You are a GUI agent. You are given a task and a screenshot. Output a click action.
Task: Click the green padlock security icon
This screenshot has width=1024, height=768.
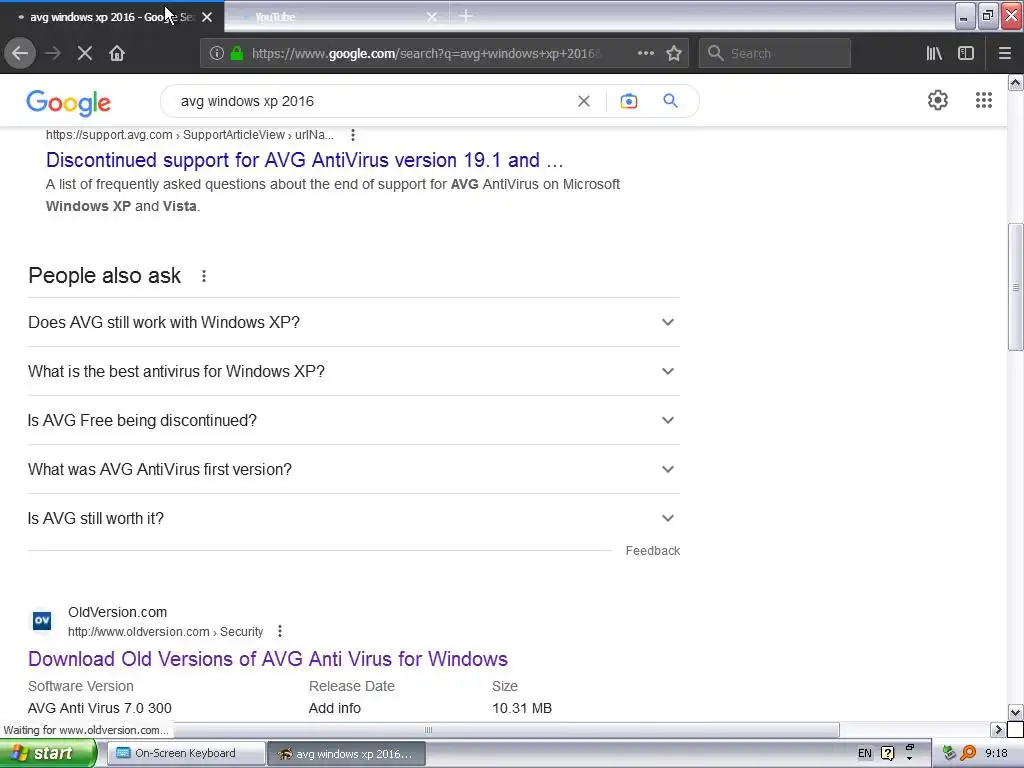(x=236, y=53)
